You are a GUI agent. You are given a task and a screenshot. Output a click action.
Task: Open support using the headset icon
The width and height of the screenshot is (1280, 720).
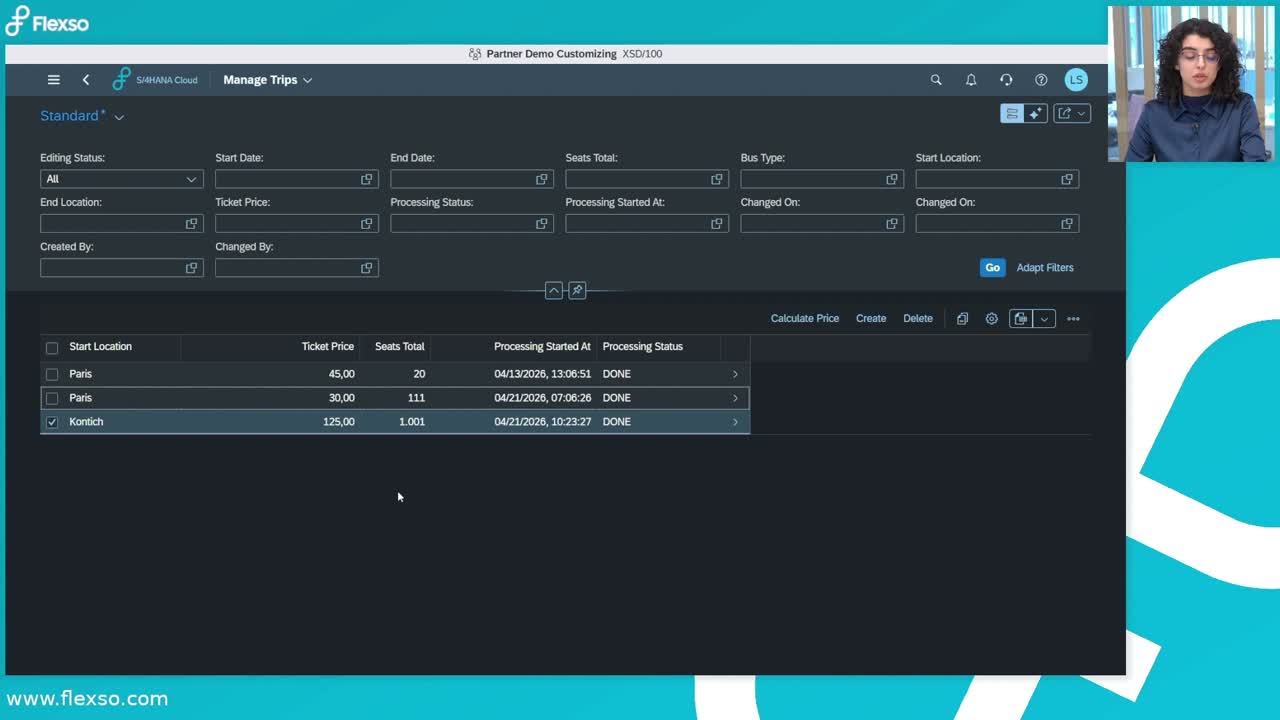point(1006,80)
